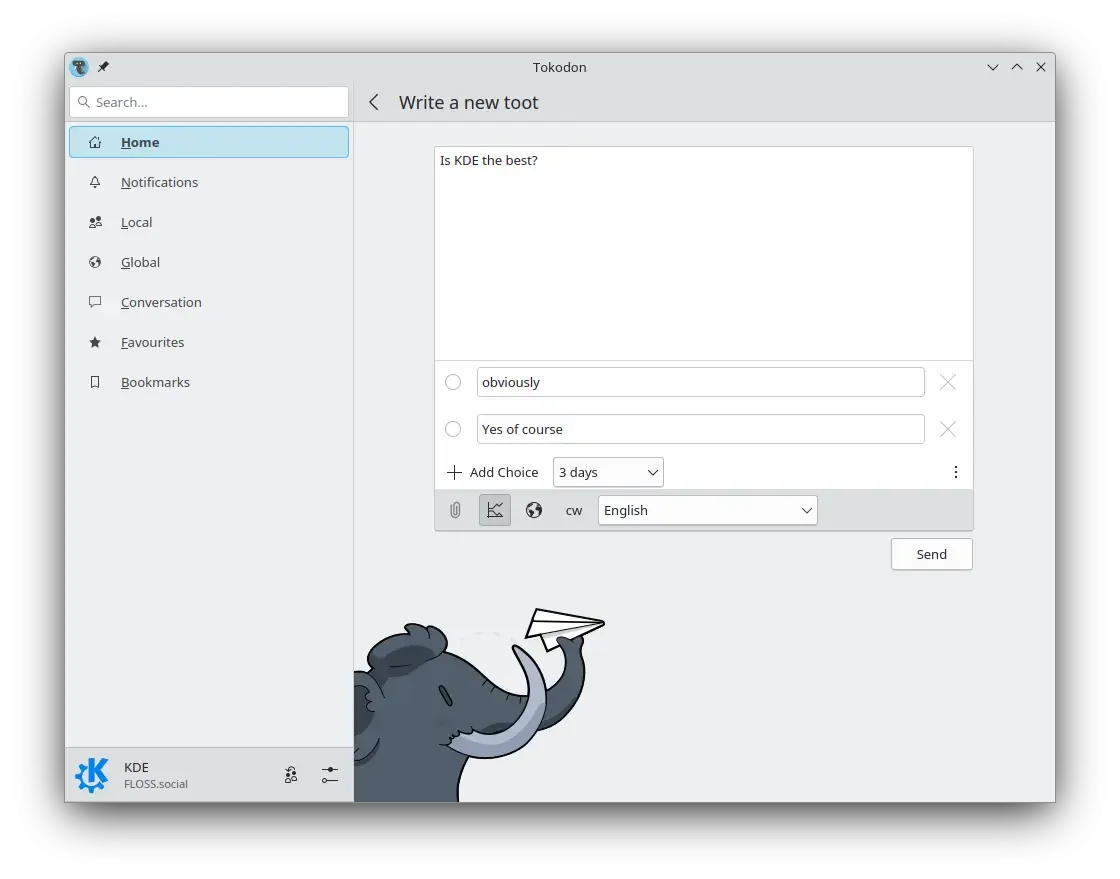Click the attach file paperclip icon
1120x879 pixels.
(455, 510)
